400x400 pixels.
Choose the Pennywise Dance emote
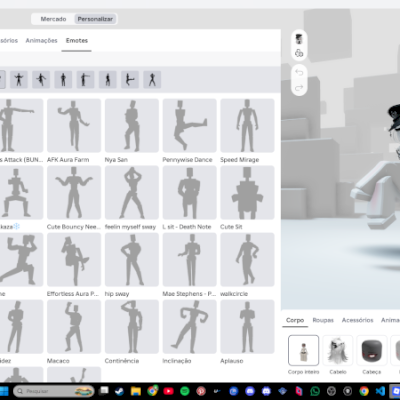189,125
